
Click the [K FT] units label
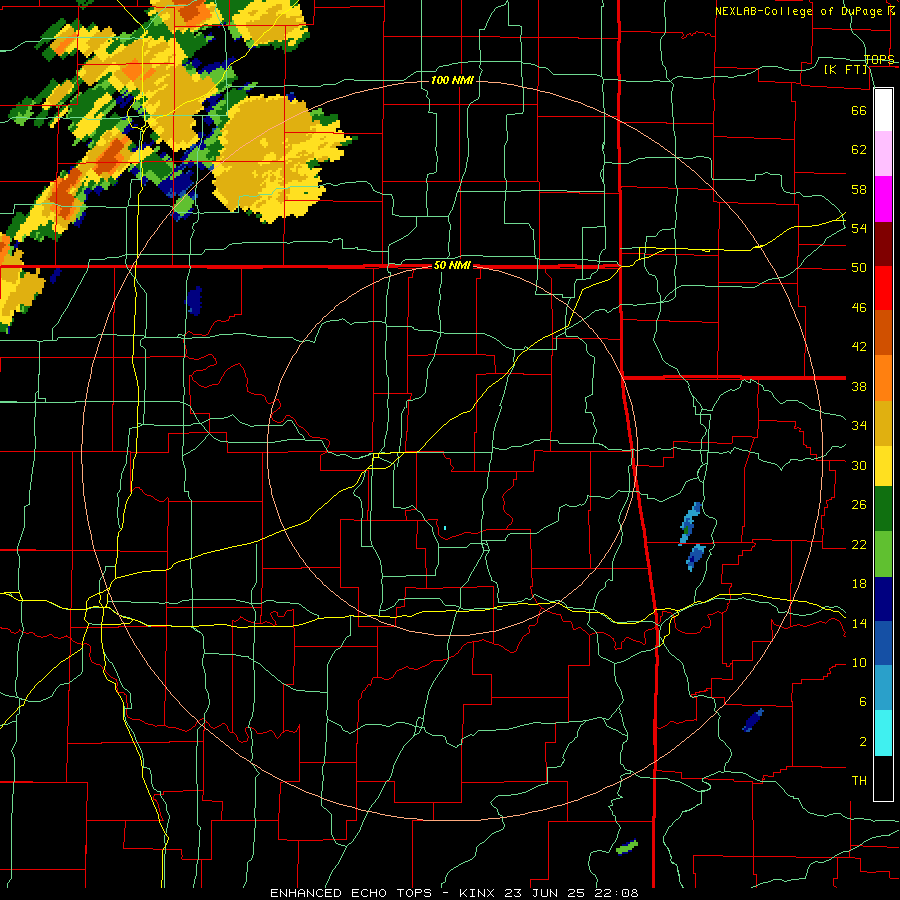846,70
